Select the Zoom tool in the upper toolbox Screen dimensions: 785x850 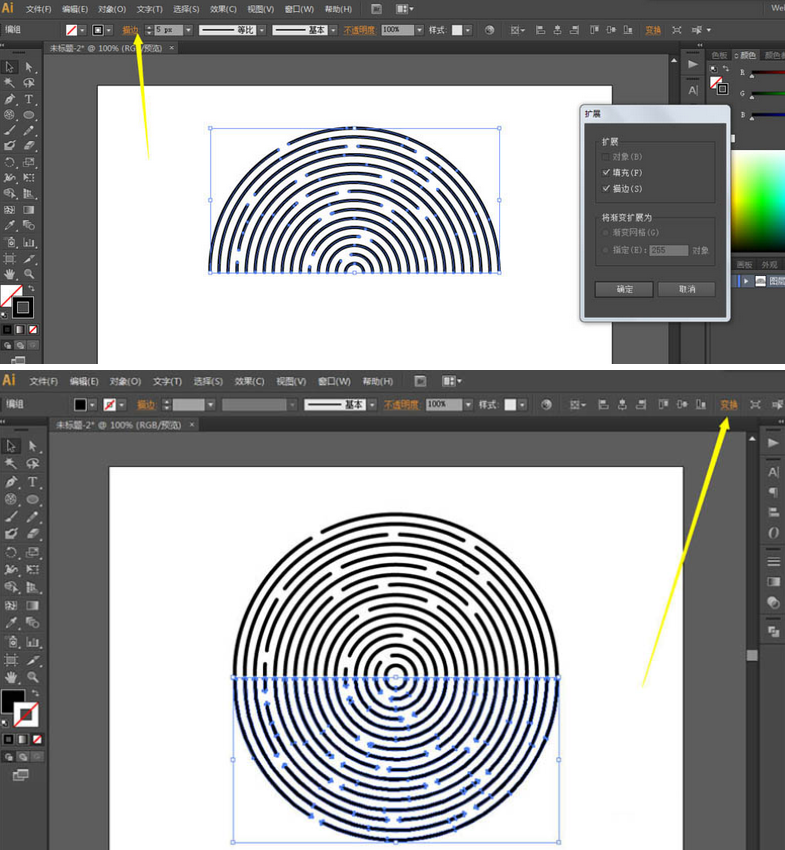click(30, 273)
